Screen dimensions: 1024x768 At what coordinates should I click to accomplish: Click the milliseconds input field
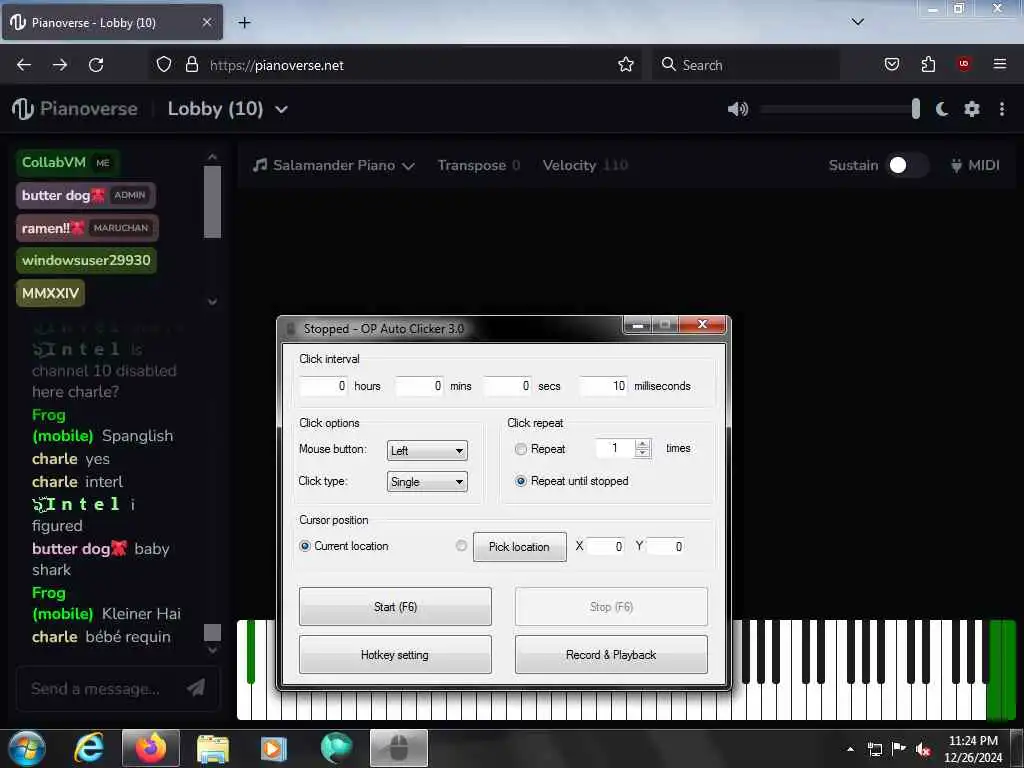[603, 386]
